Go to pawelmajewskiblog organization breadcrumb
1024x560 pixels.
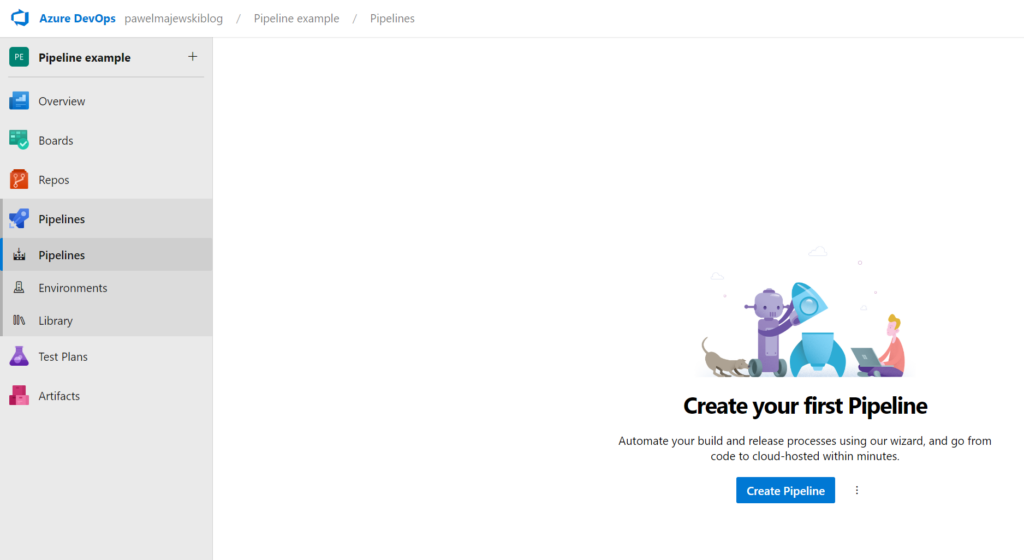click(174, 18)
